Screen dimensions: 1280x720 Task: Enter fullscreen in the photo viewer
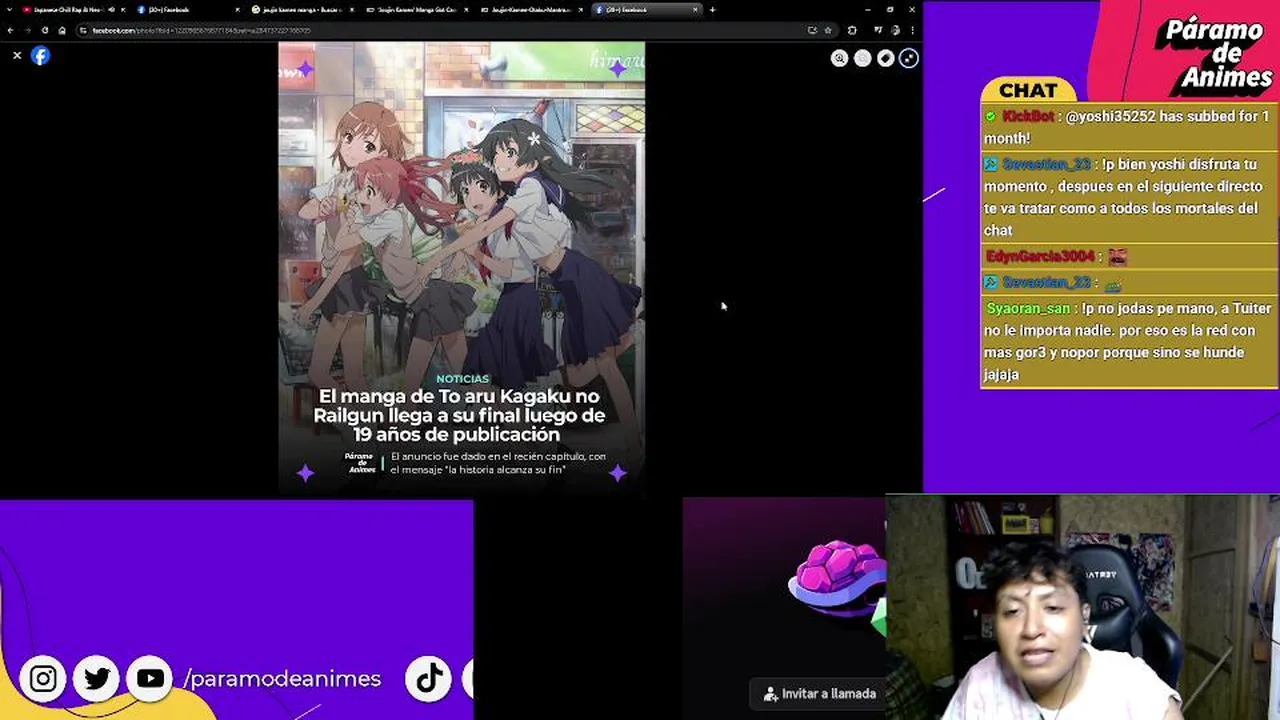click(x=909, y=59)
